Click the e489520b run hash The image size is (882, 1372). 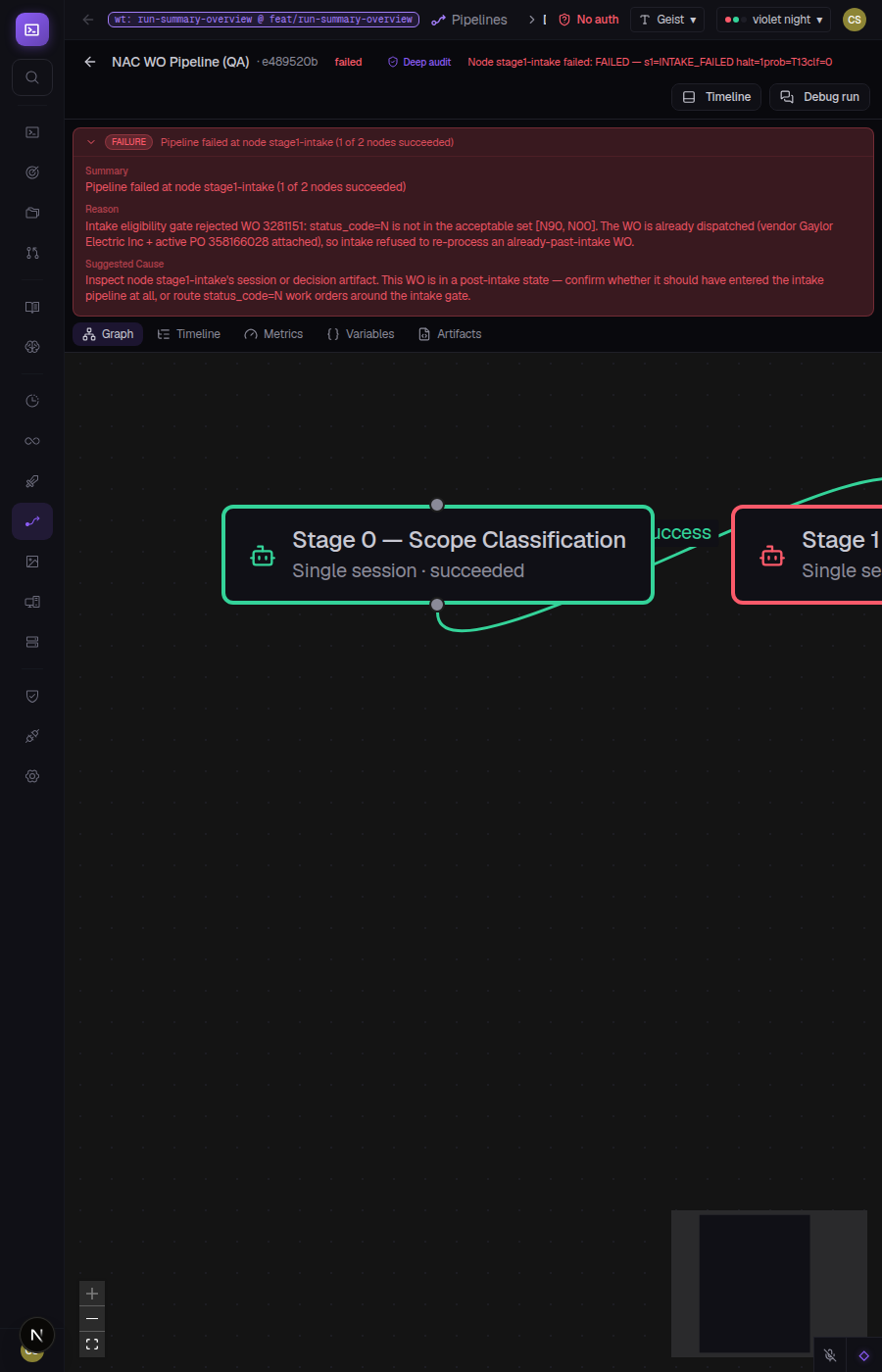point(288,62)
